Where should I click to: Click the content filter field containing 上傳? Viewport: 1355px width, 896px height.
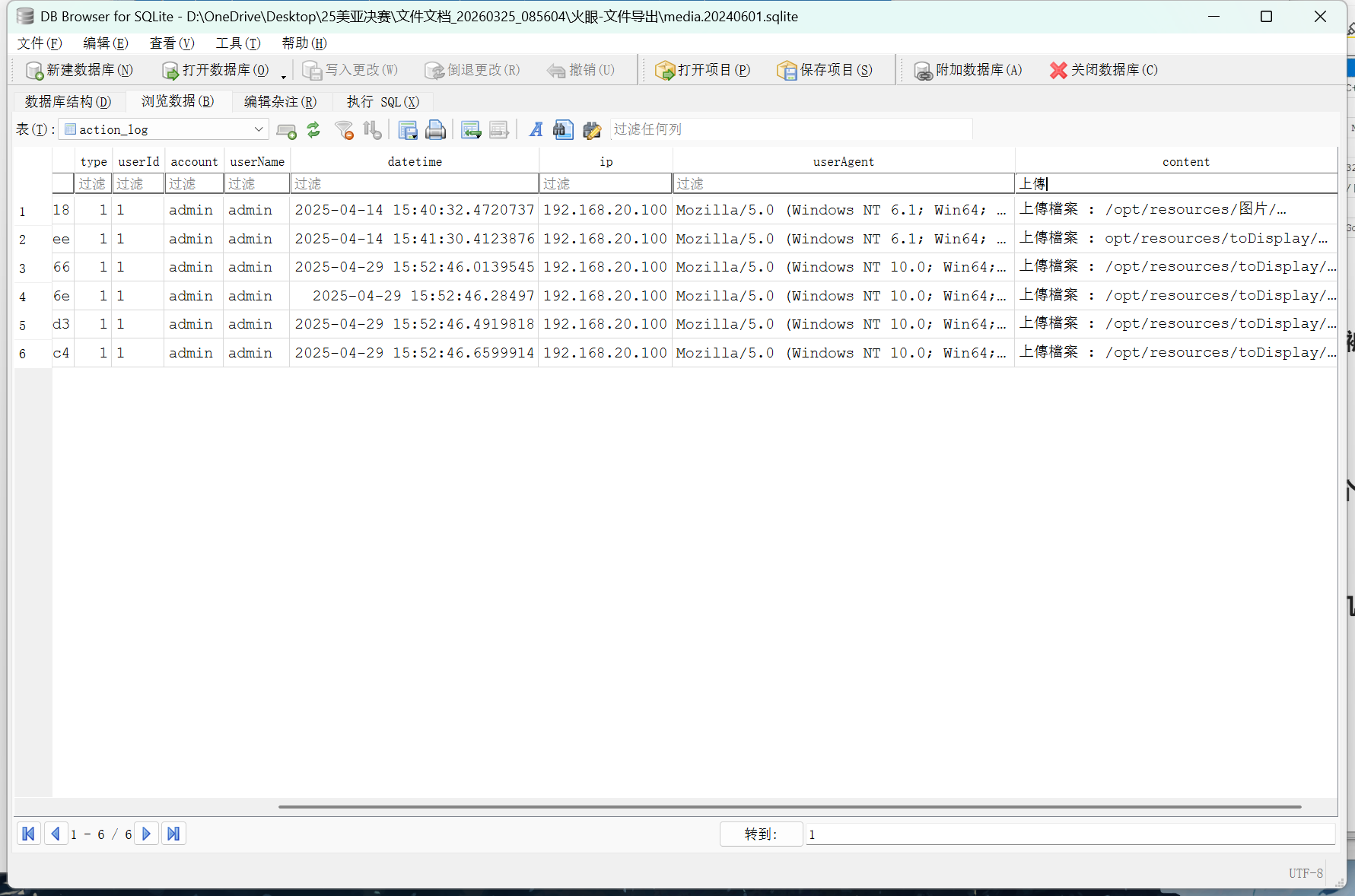pyautogui.click(x=1176, y=183)
